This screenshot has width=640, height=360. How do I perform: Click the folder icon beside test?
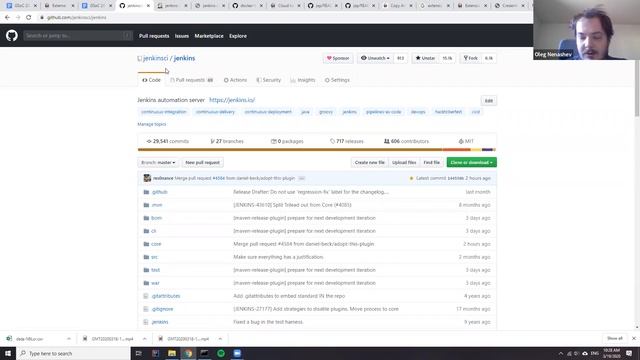146,270
